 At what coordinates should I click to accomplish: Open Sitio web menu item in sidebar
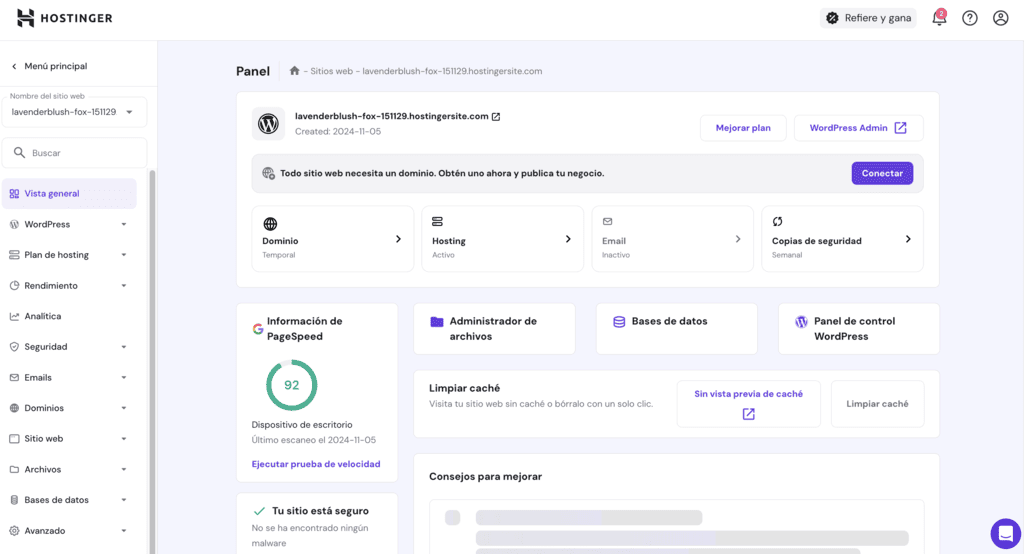pyautogui.click(x=69, y=438)
